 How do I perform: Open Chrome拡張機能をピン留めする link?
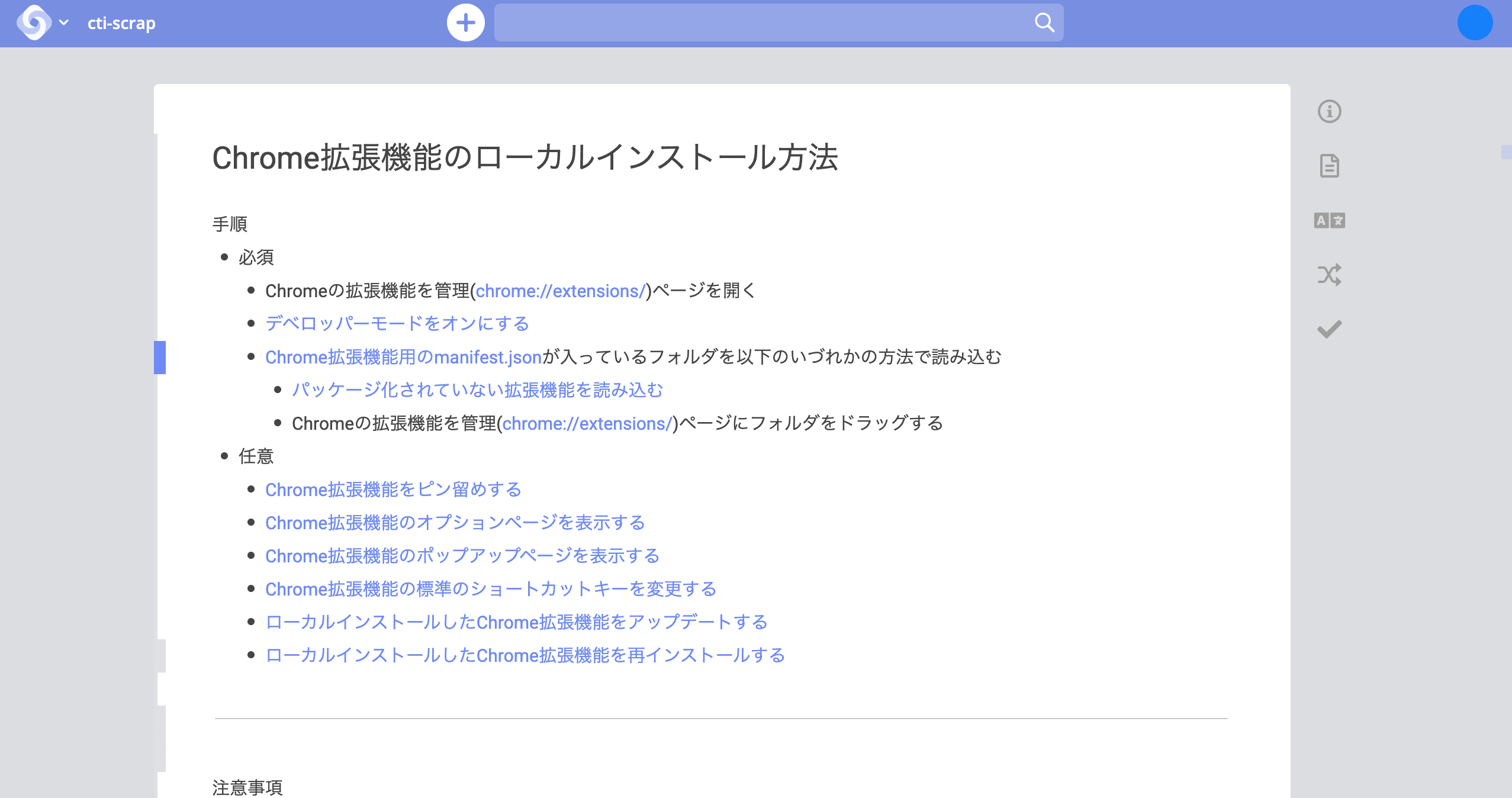click(393, 490)
